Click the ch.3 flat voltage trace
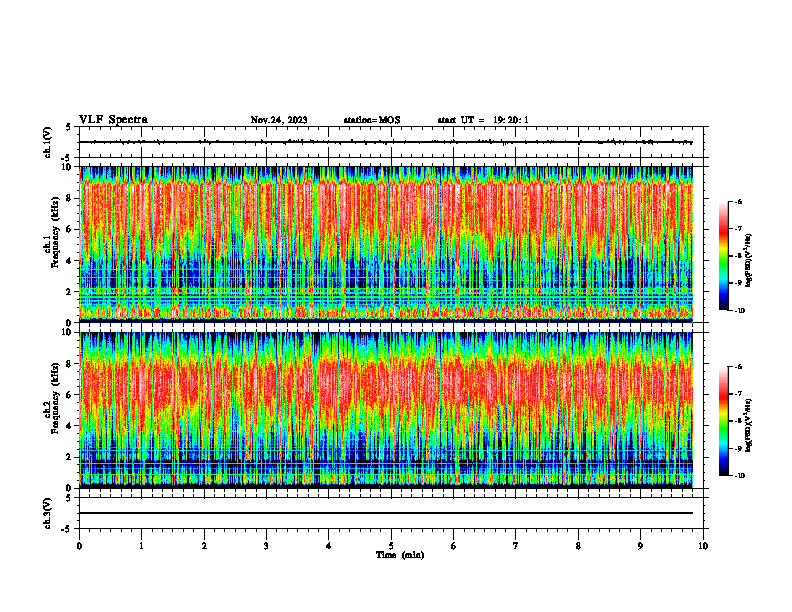Screen dimensions: 792x612 [x=386, y=513]
